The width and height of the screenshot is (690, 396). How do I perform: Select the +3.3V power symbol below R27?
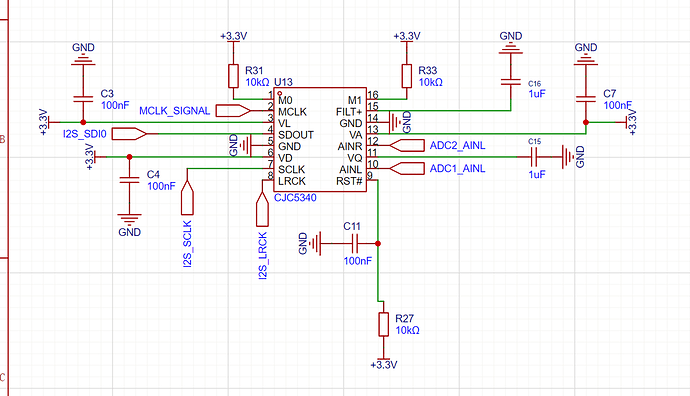point(384,362)
